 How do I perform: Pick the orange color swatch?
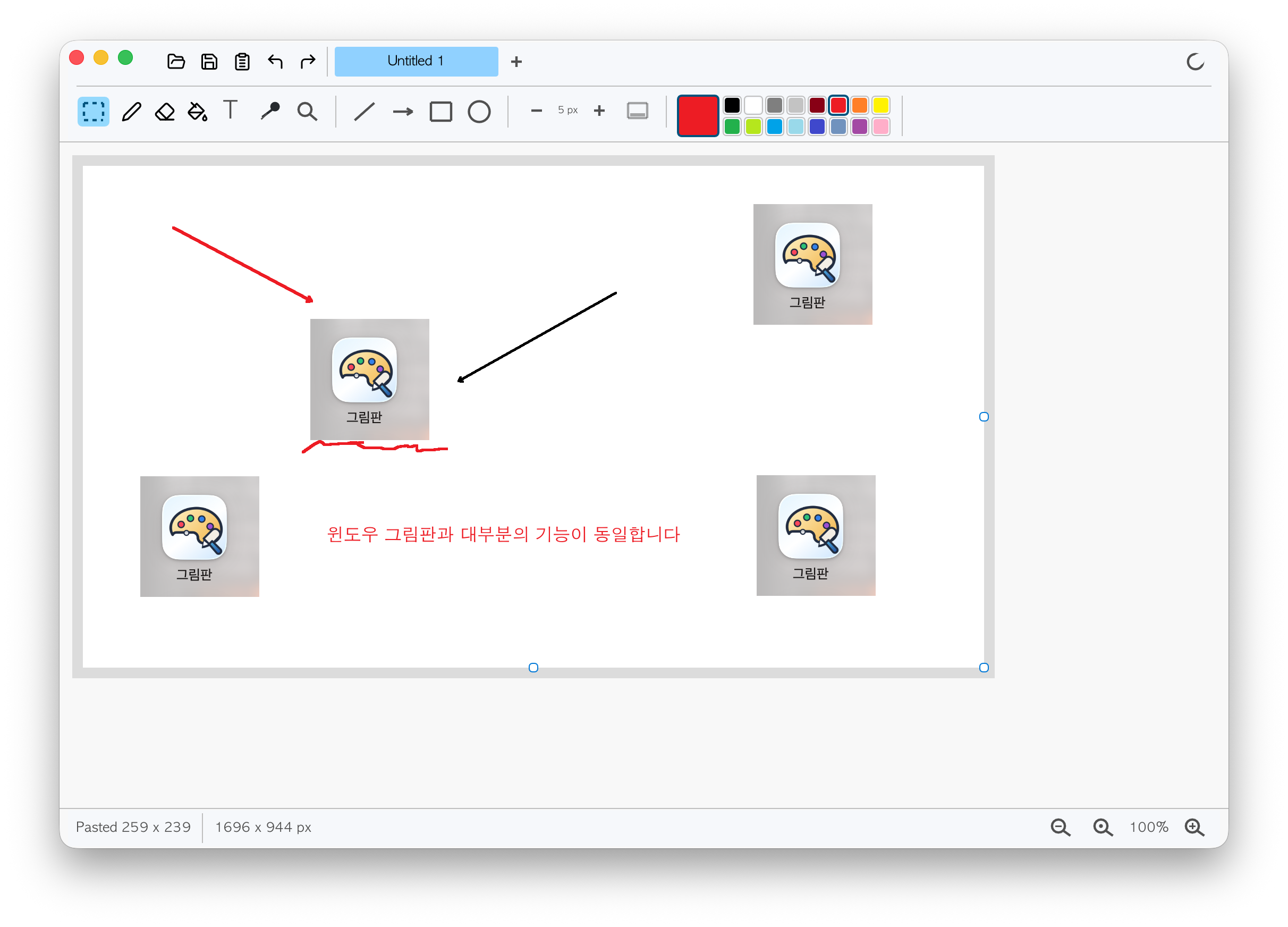coord(859,105)
